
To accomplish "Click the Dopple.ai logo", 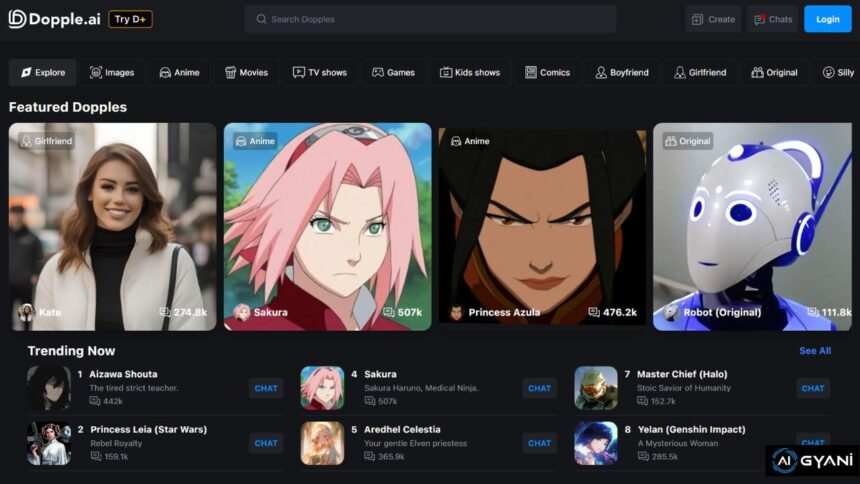I will [54, 19].
